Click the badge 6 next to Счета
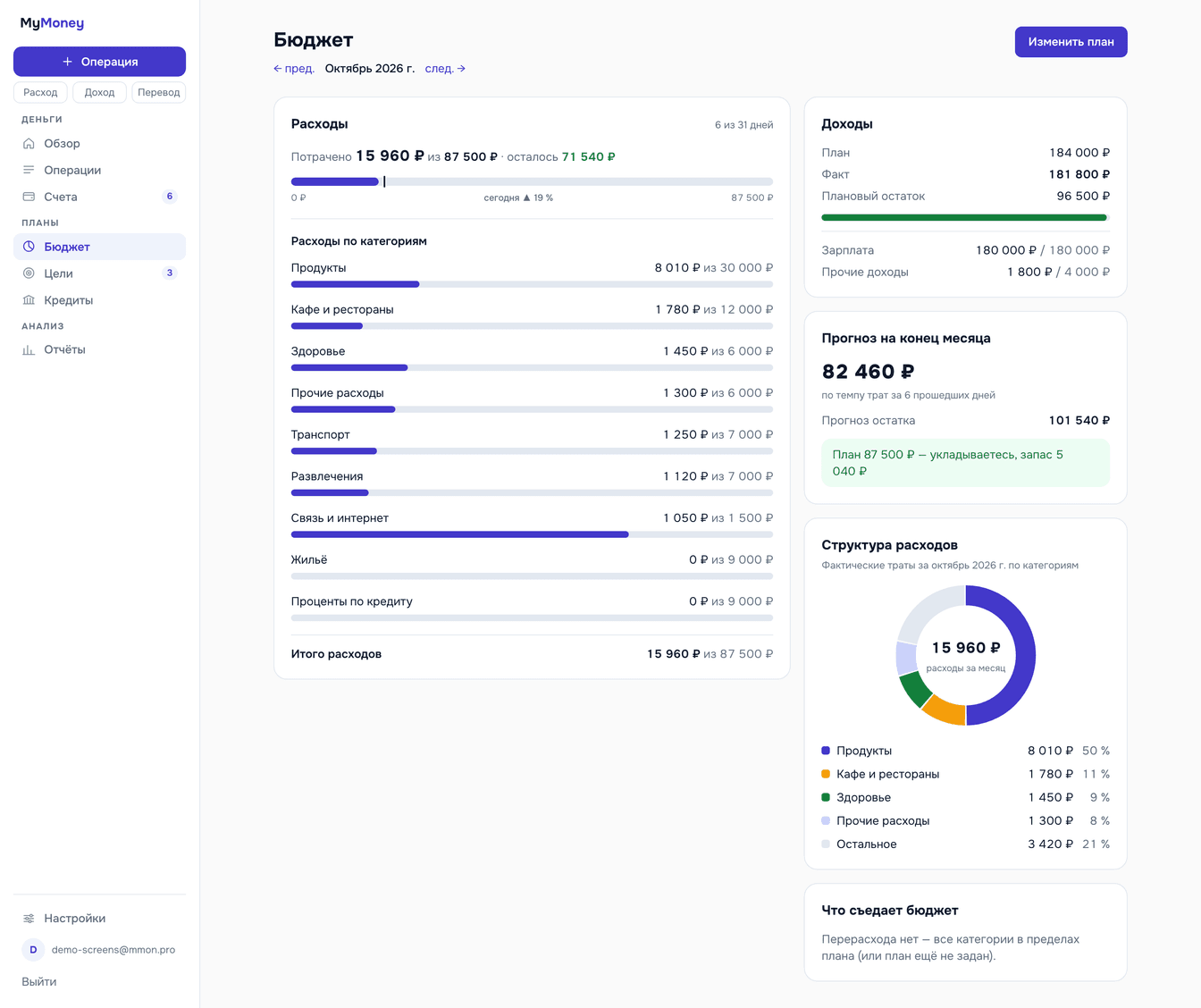Screen dimensions: 1201x1008 170,197
